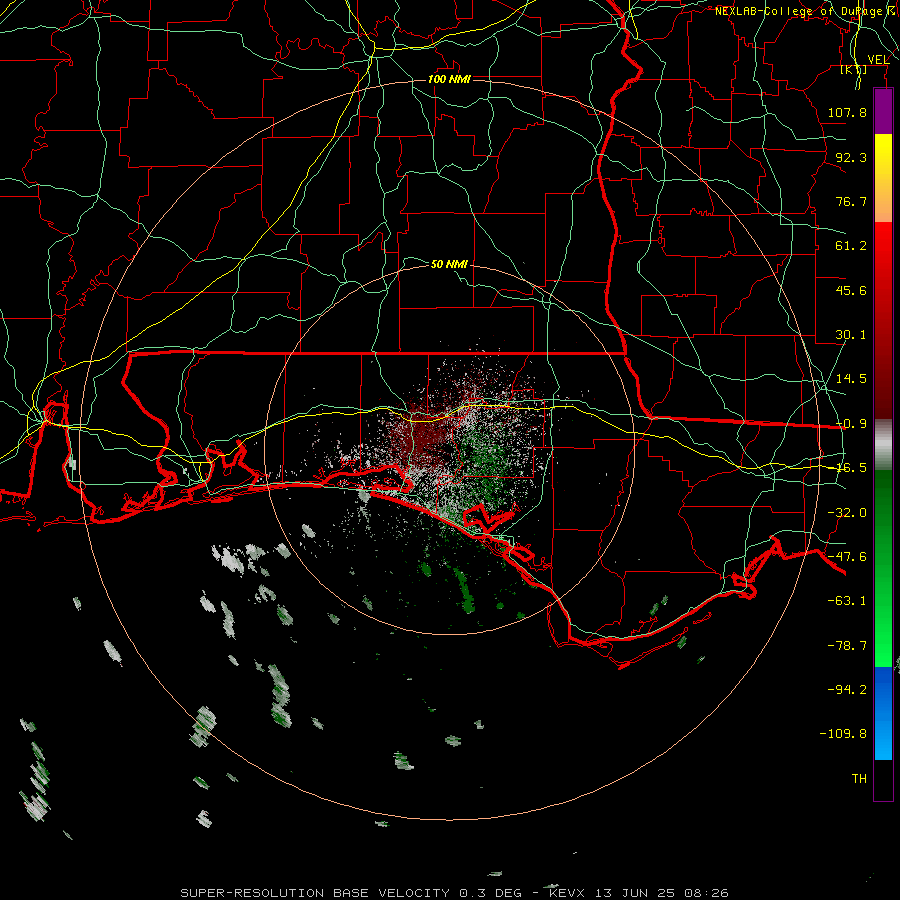900x900 pixels.
Task: Click the Super-Resolution Base Velocity caption text
Action: (454, 893)
